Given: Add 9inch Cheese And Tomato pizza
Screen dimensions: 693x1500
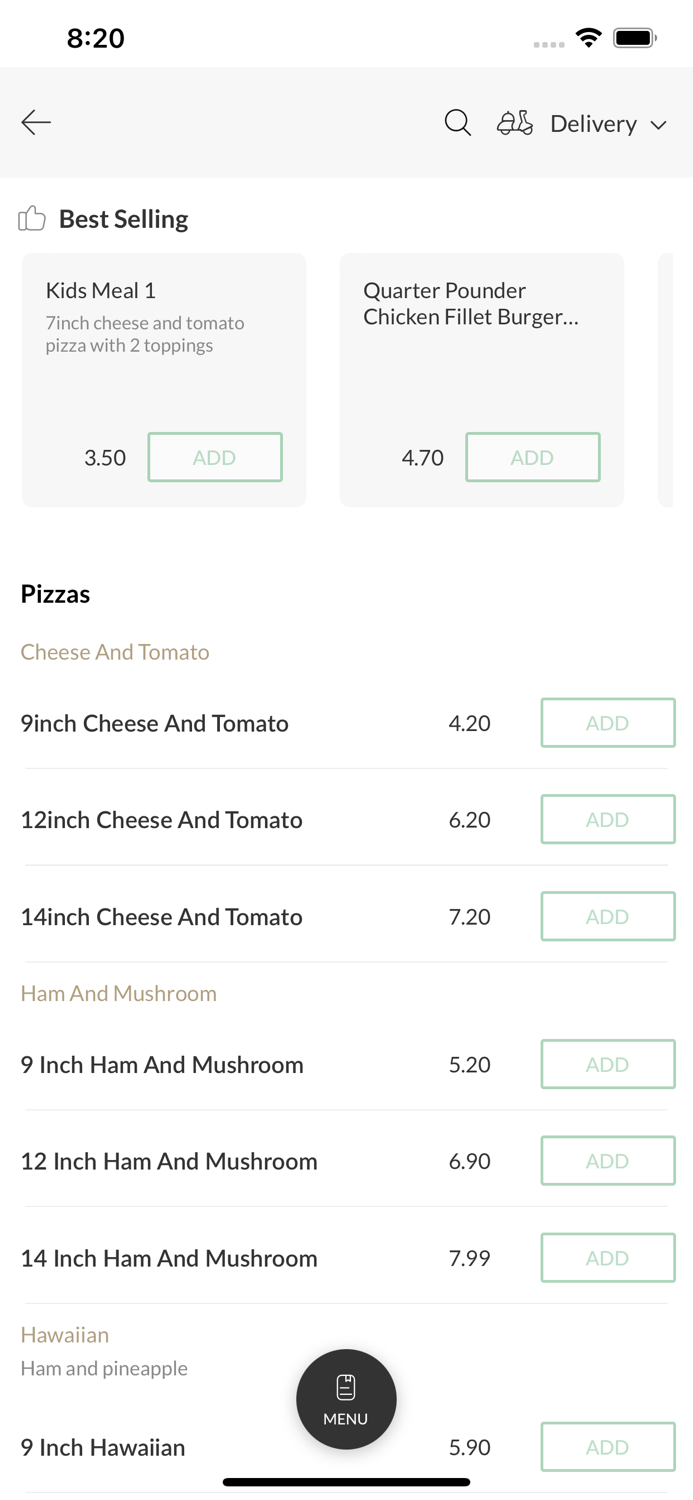Looking at the screenshot, I should point(608,723).
